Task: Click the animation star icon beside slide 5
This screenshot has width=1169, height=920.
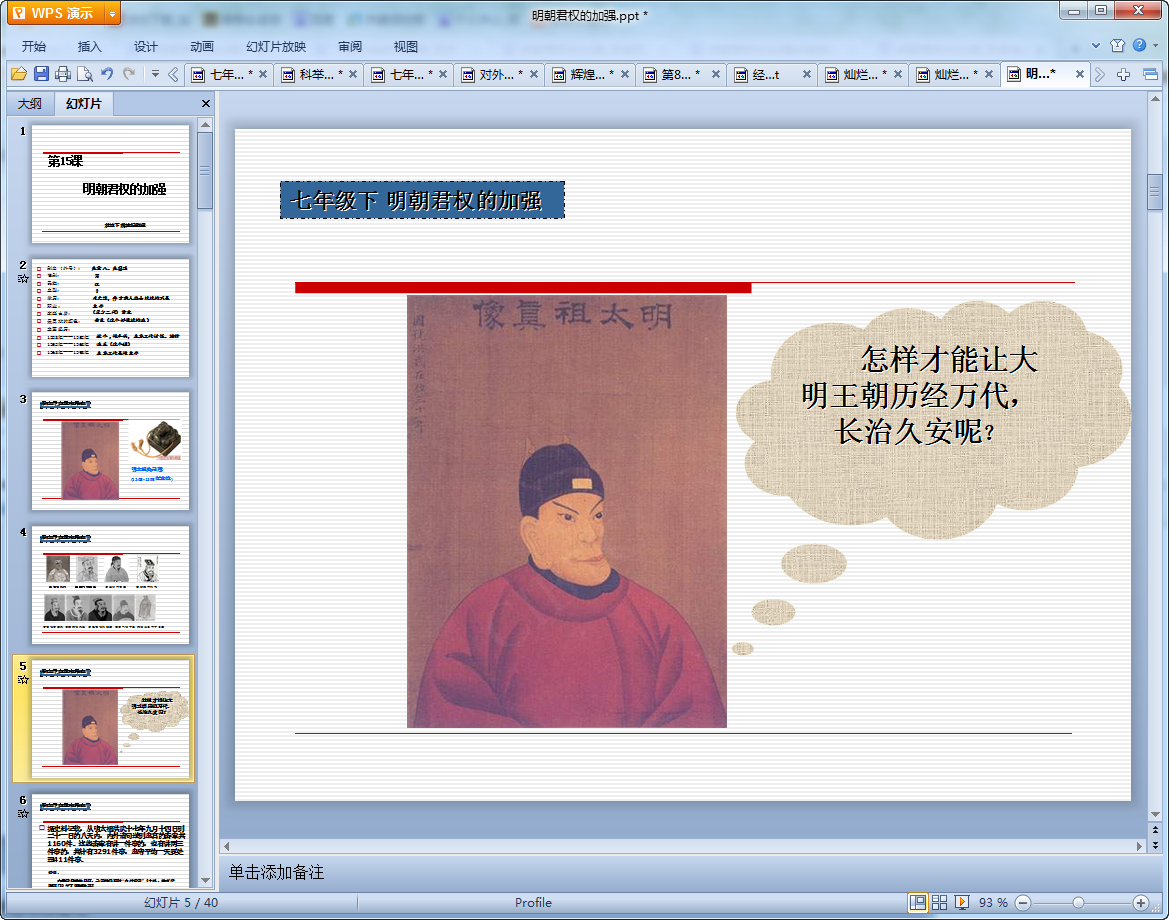Action: pyautogui.click(x=23, y=680)
